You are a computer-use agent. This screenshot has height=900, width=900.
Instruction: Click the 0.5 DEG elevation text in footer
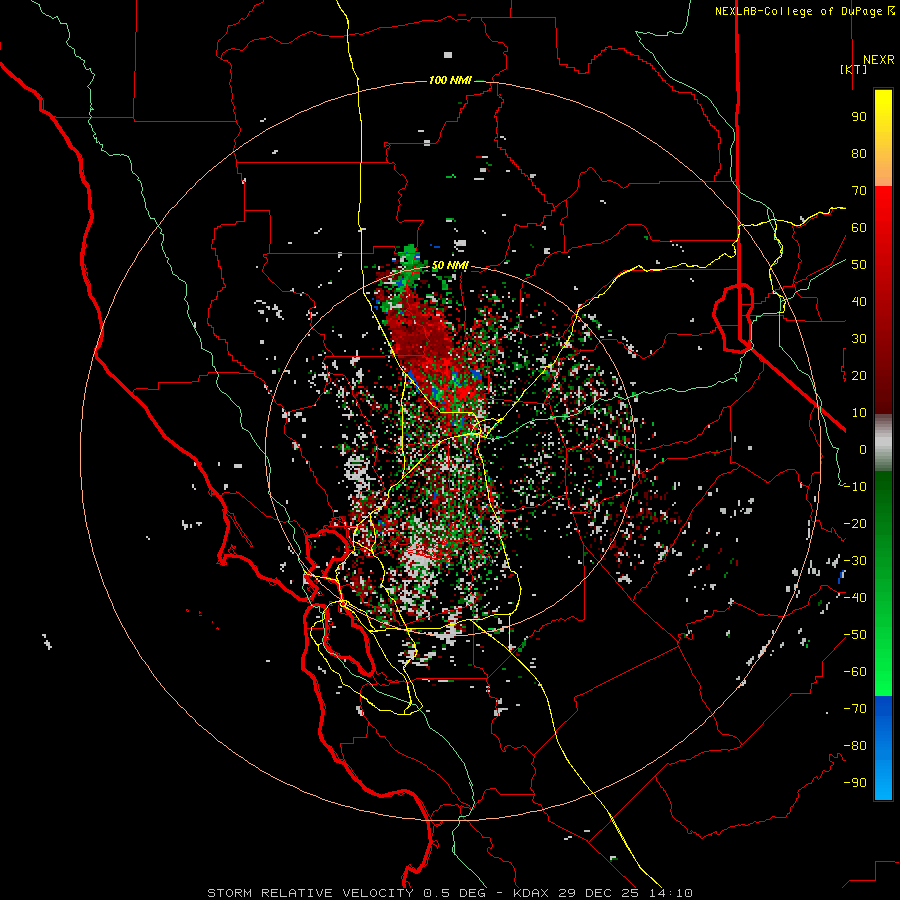point(455,893)
